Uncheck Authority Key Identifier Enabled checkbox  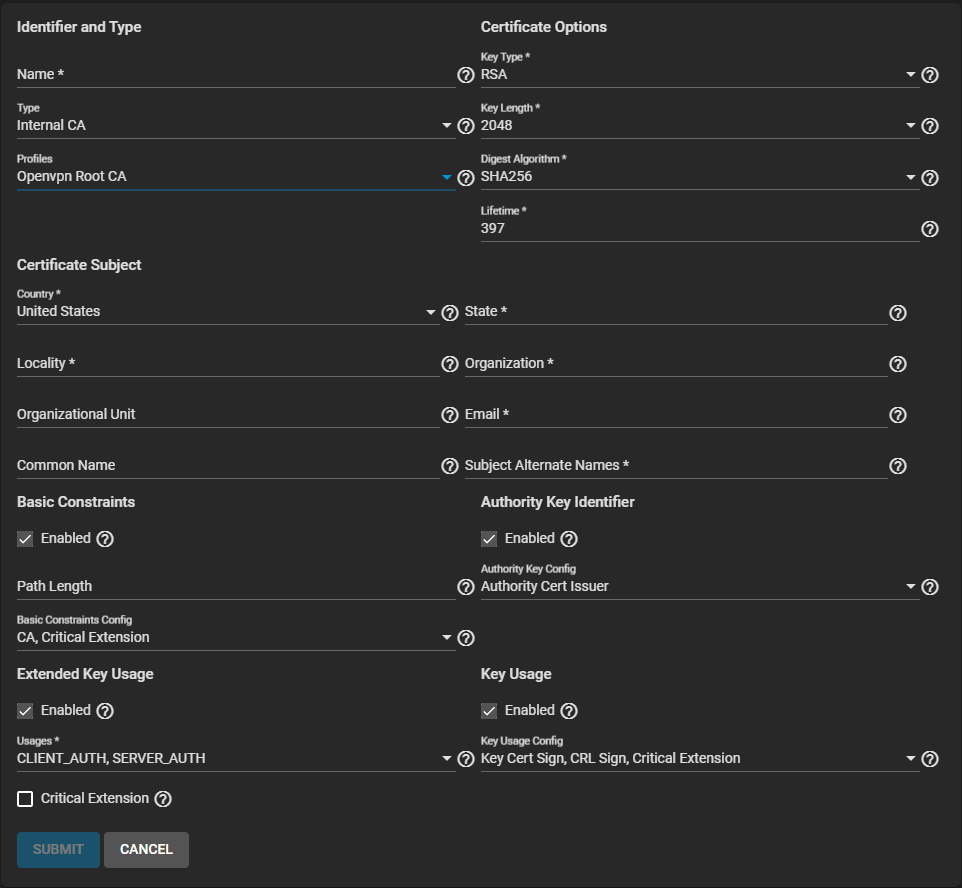[489, 539]
